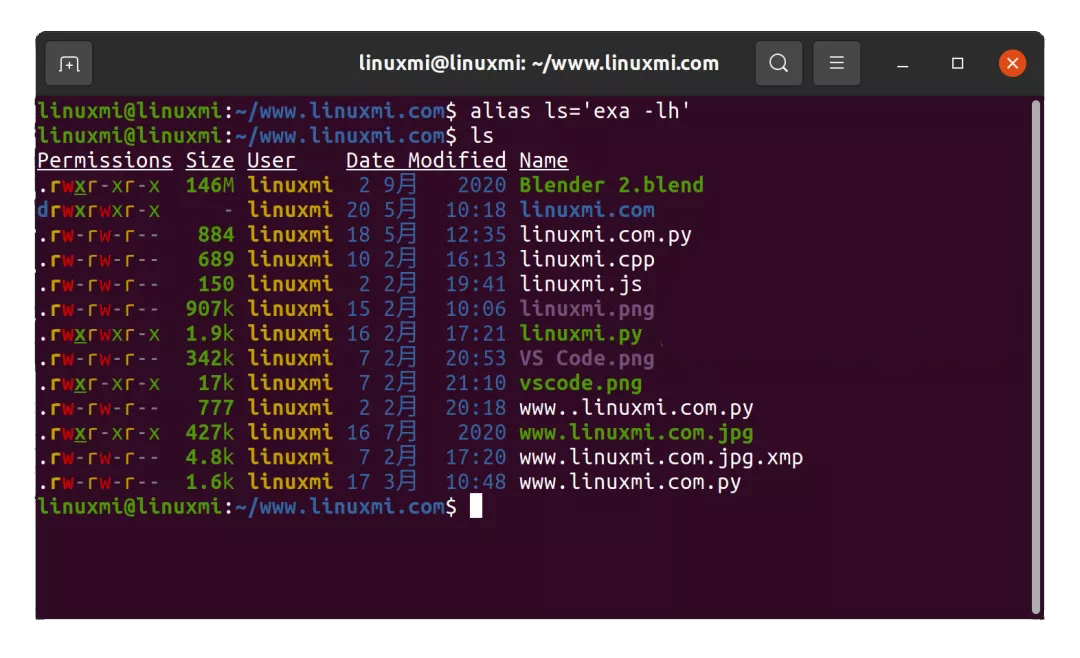Click file name linuxmi.png
This screenshot has width=1080, height=658.
[587, 309]
